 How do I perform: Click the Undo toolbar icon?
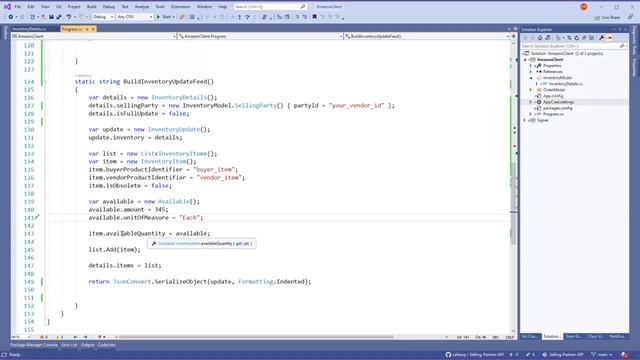pos(69,17)
